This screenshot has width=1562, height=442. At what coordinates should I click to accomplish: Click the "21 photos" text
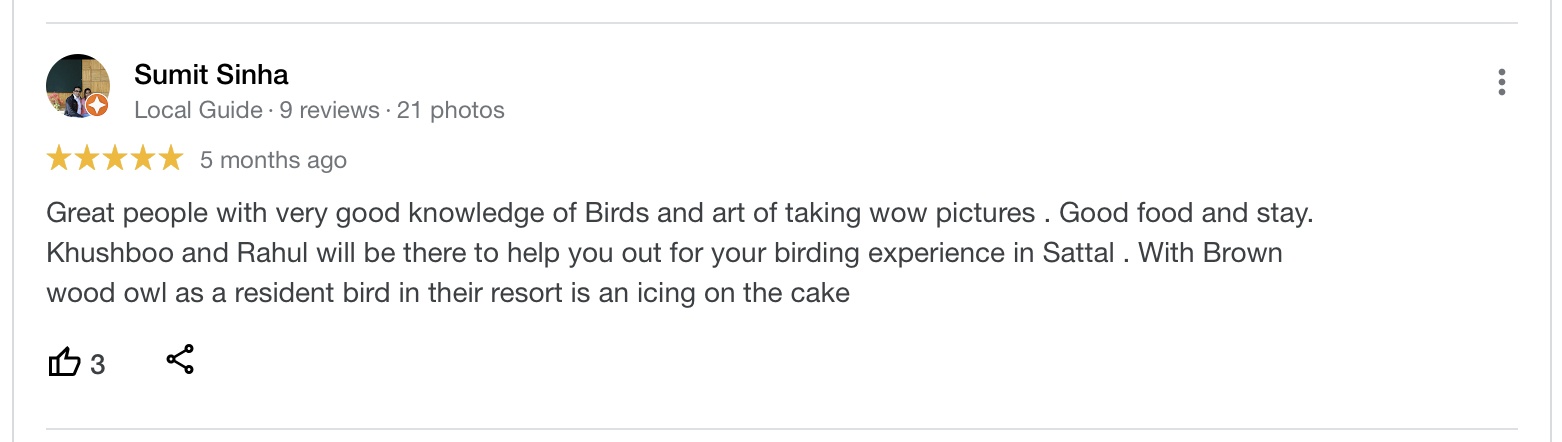tap(450, 110)
